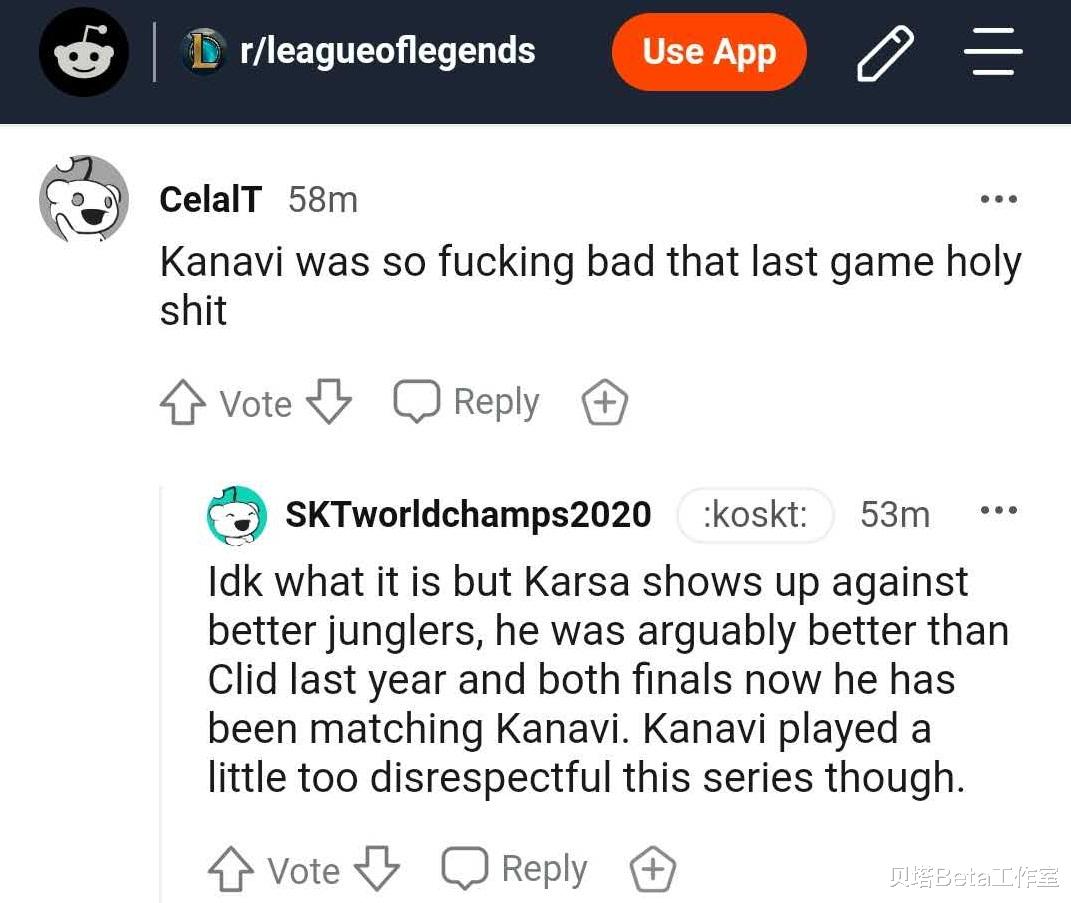Expand options menu on SKTworldchamps2020's comment
Image resolution: width=1071 pixels, height=903 pixels.
click(x=998, y=511)
